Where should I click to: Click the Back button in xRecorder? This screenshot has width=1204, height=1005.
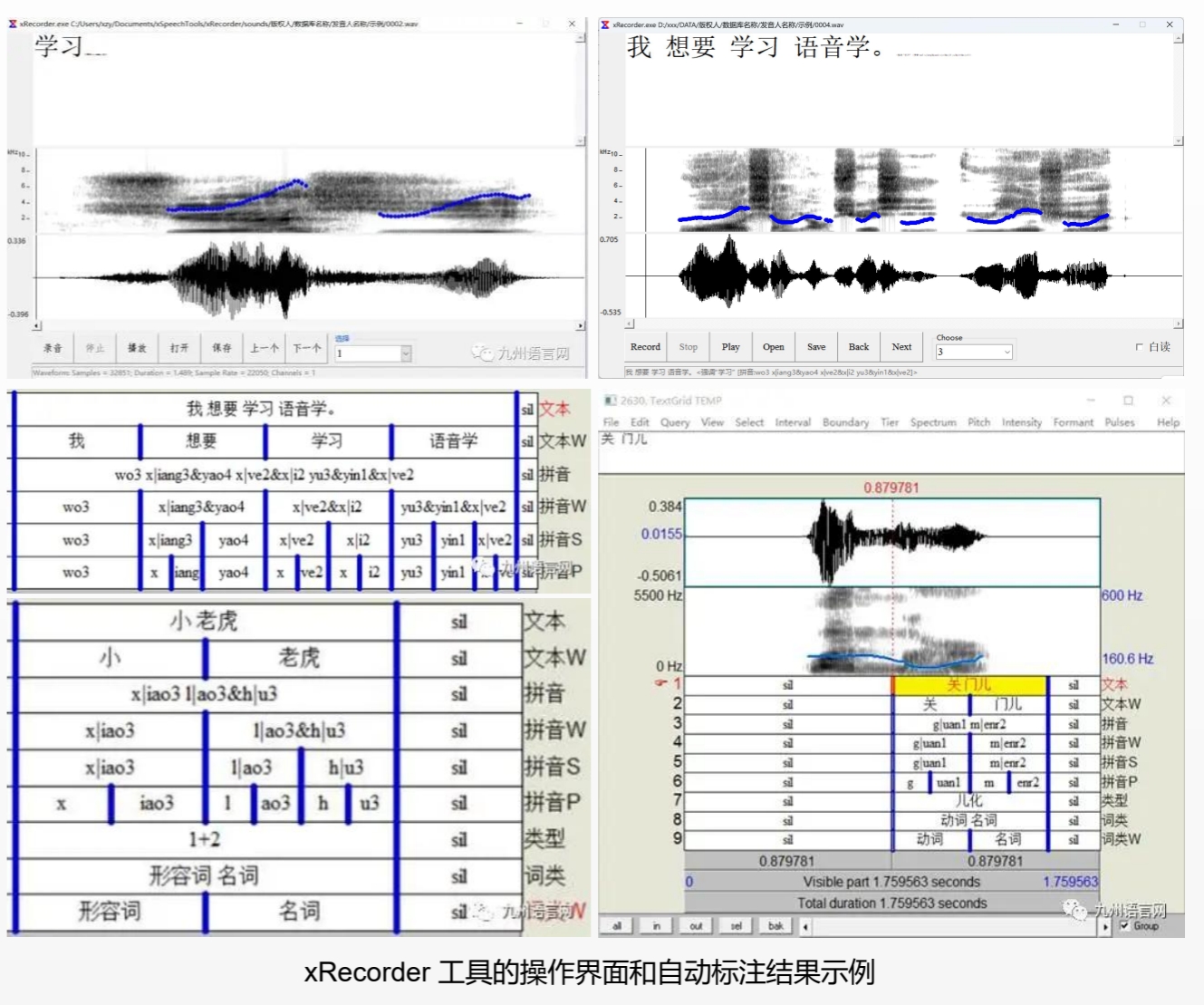pos(859,347)
